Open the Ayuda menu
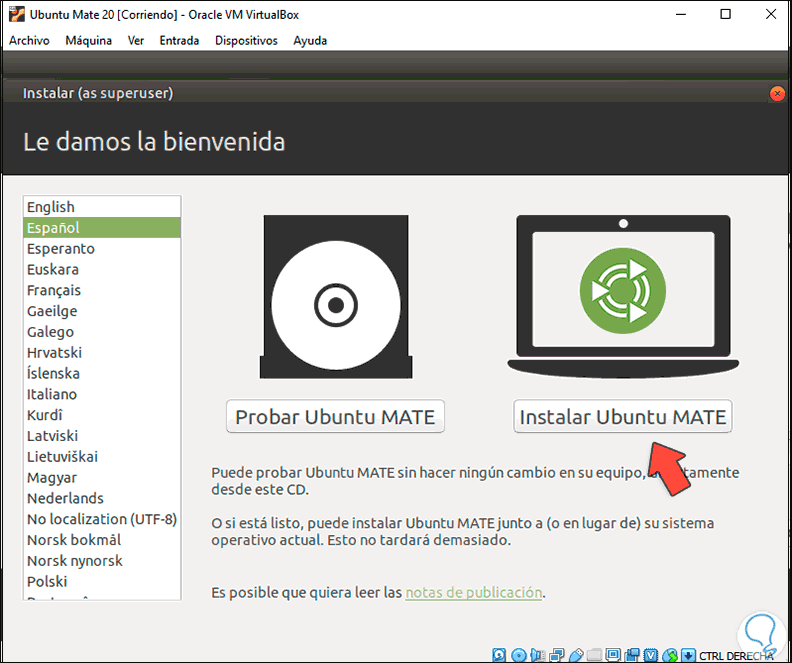The image size is (792, 663). tap(310, 40)
